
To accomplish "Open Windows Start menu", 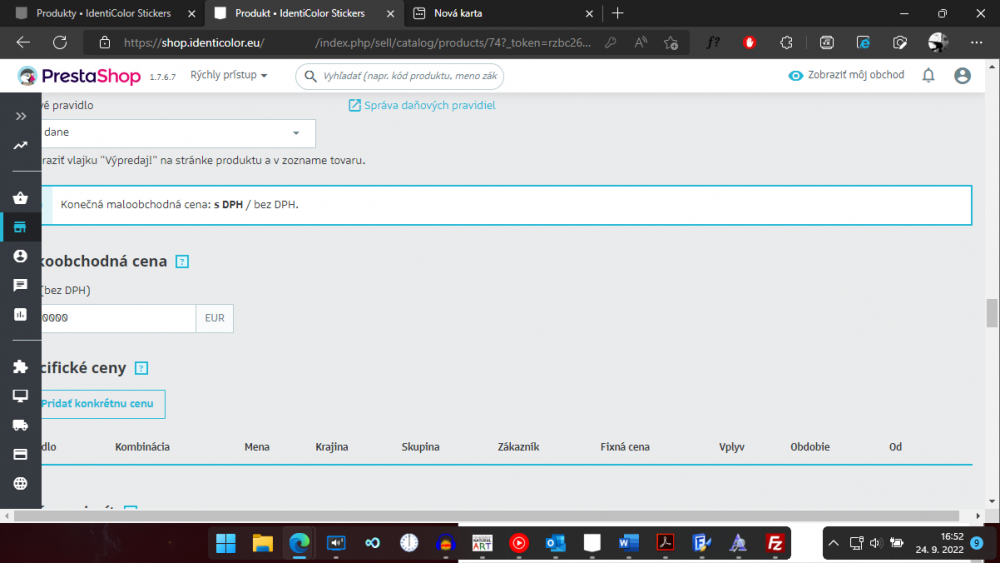I will pos(226,543).
